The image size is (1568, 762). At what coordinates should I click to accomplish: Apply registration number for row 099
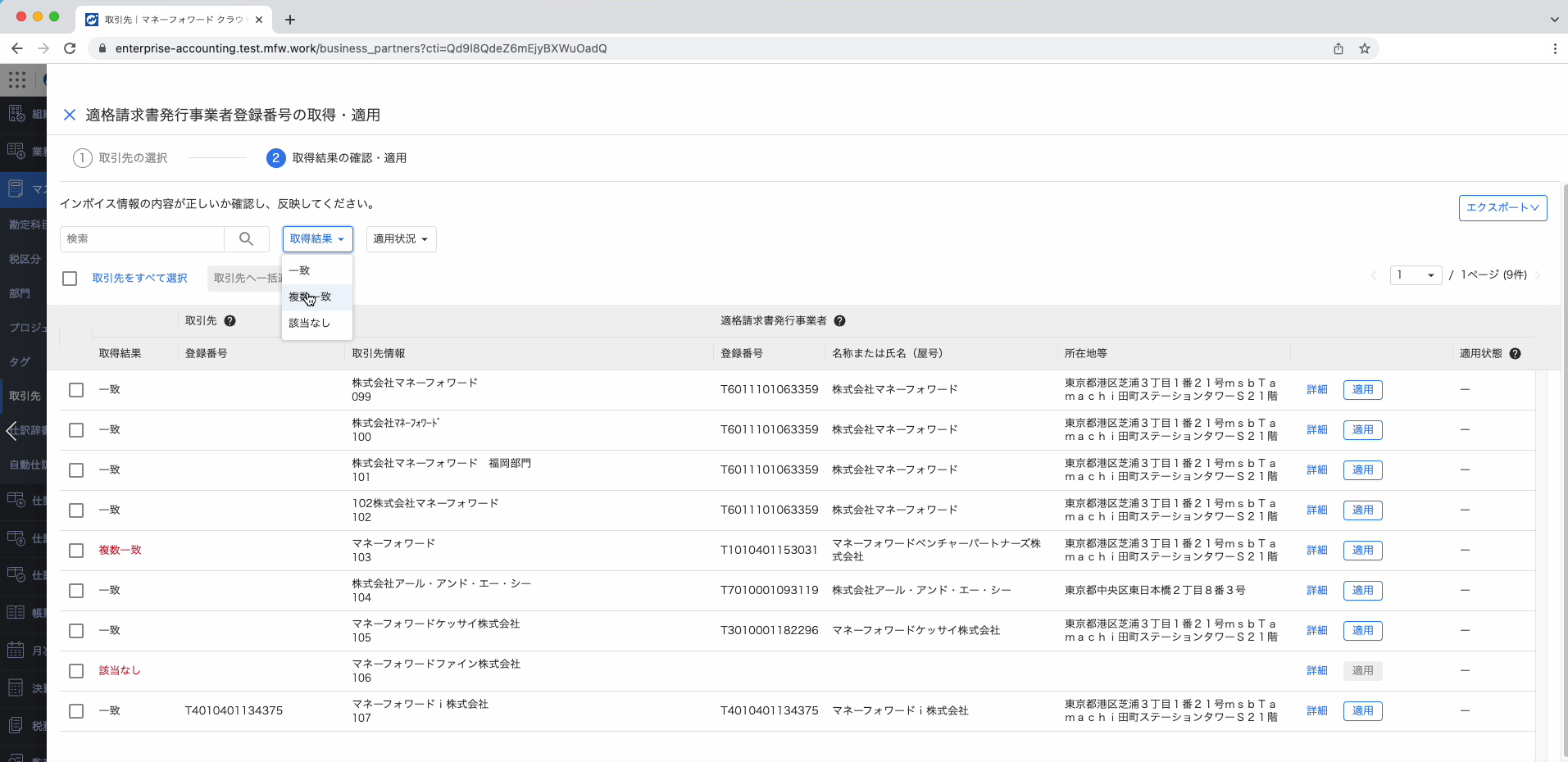[1362, 390]
